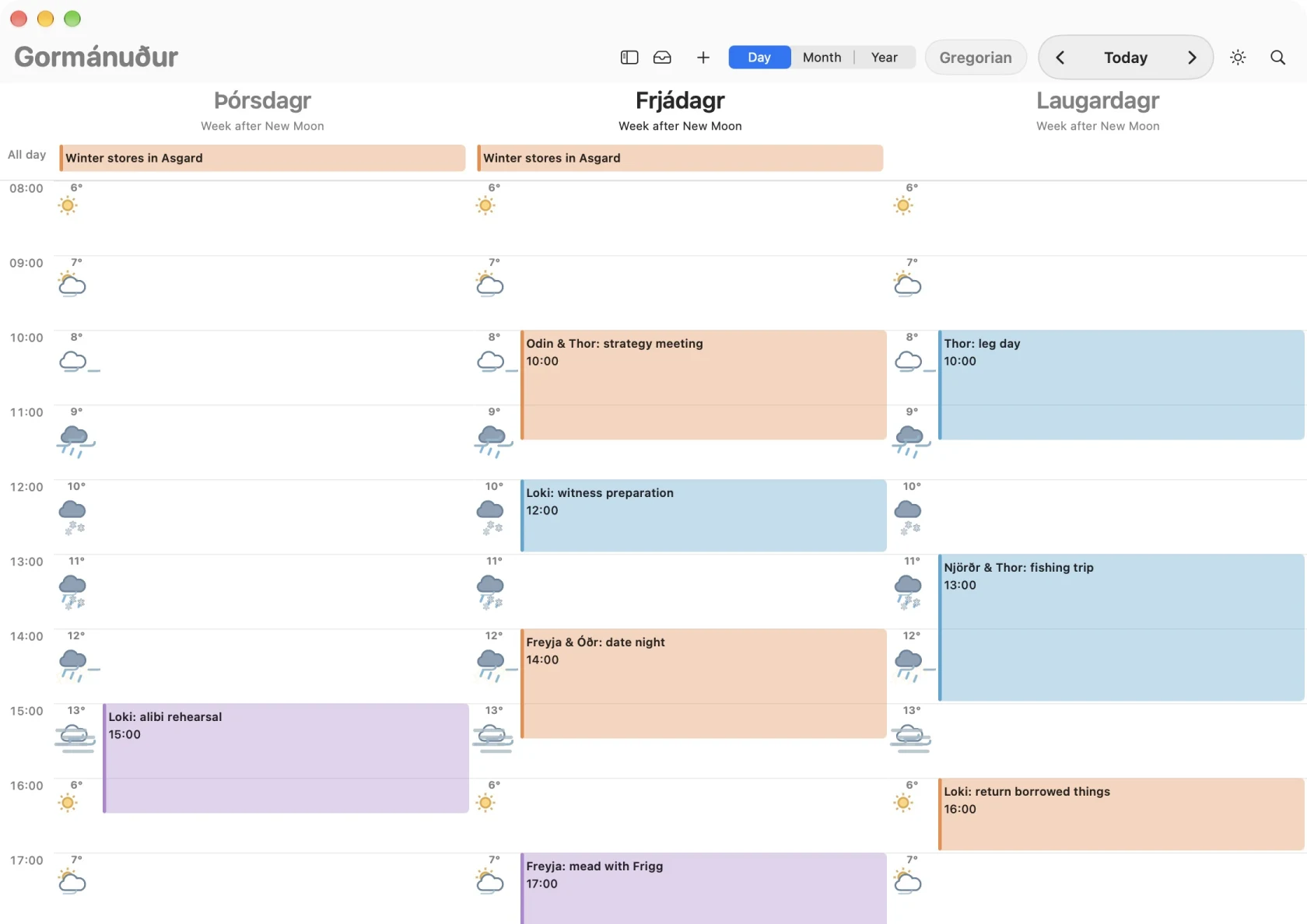Viewport: 1307px width, 924px height.
Task: Click partly cloudy icon at 17:00 on Þórsdagr
Action: 72,880
